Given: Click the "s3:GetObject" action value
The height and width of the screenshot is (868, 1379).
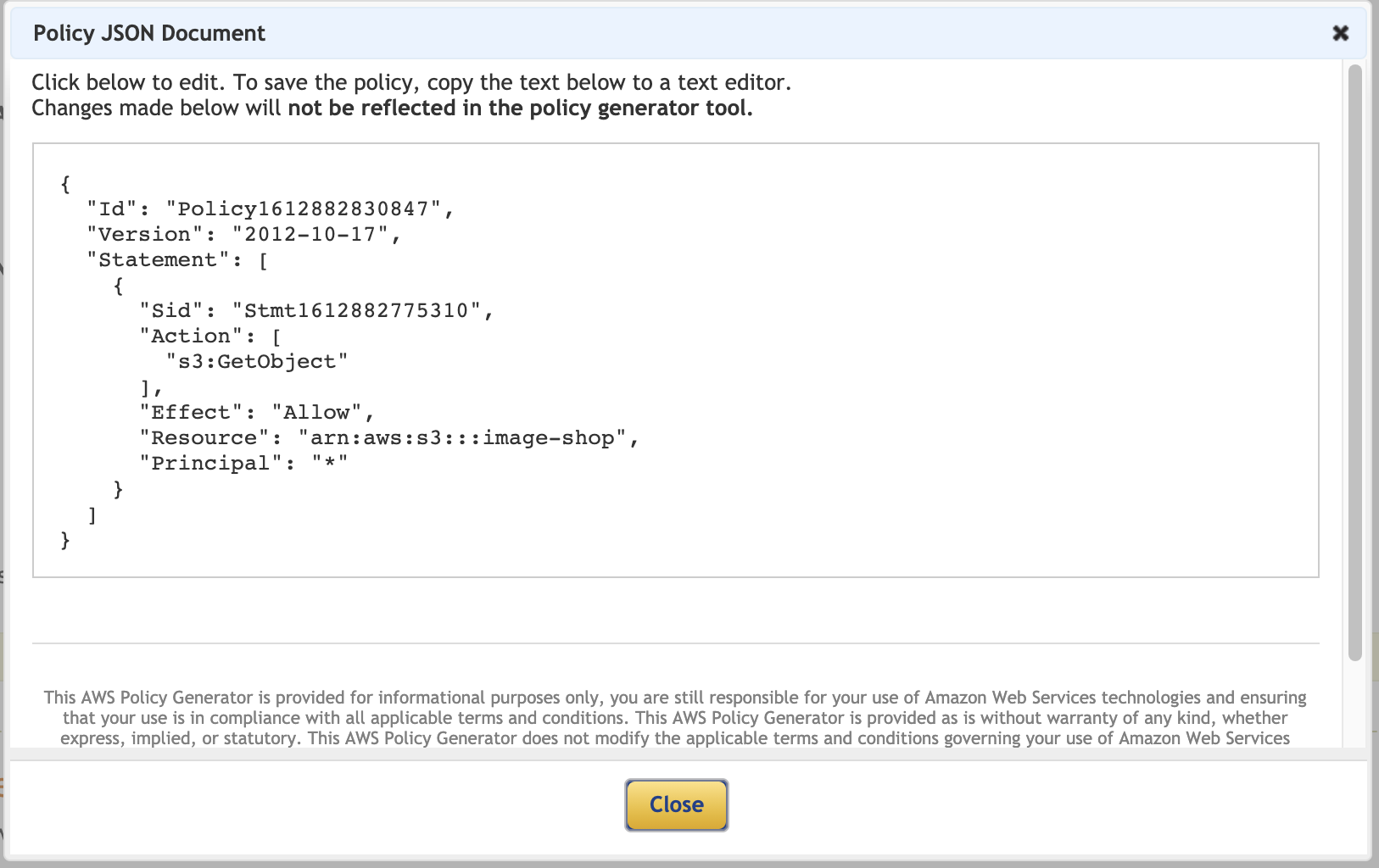Looking at the screenshot, I should (x=257, y=362).
